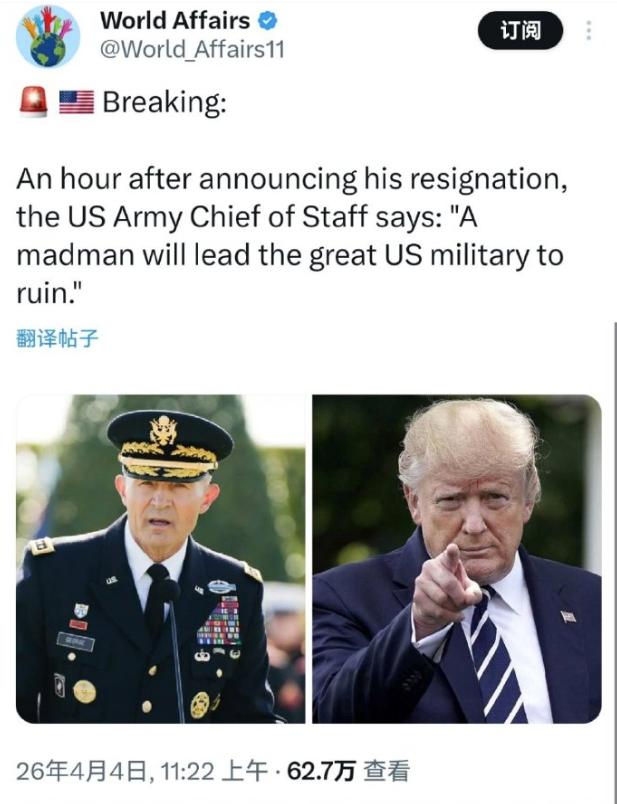Image resolution: width=617 pixels, height=804 pixels.
Task: Subscribe using the 订阅 button
Action: (520, 30)
